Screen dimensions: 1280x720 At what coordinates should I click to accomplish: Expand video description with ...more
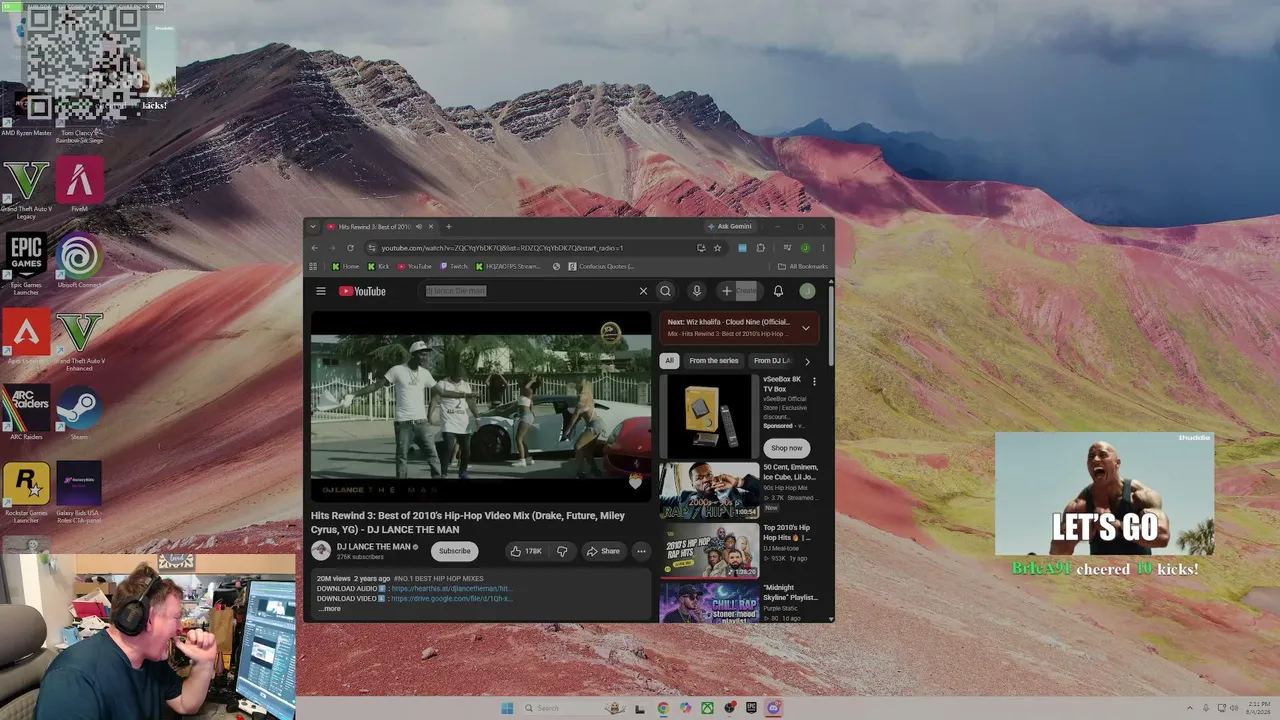point(329,609)
